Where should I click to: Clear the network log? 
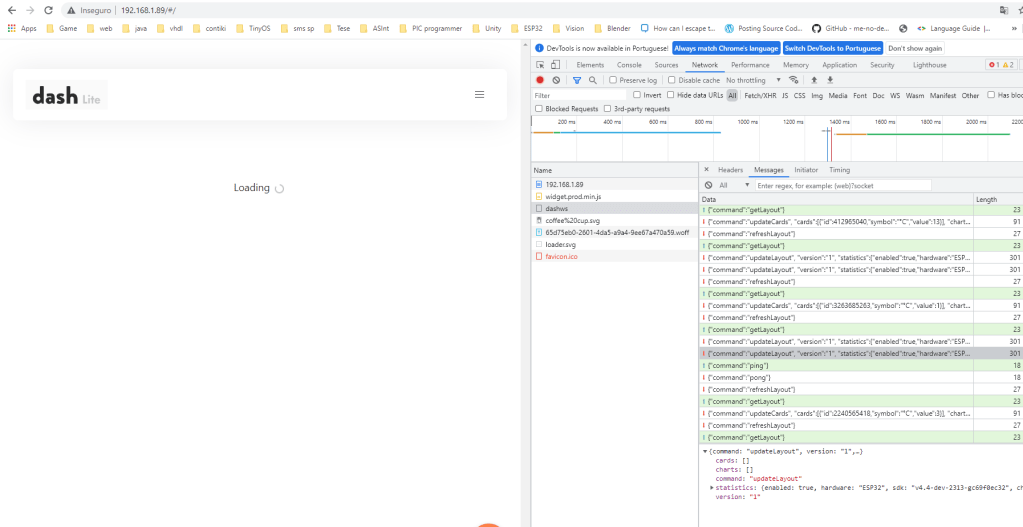(x=556, y=80)
